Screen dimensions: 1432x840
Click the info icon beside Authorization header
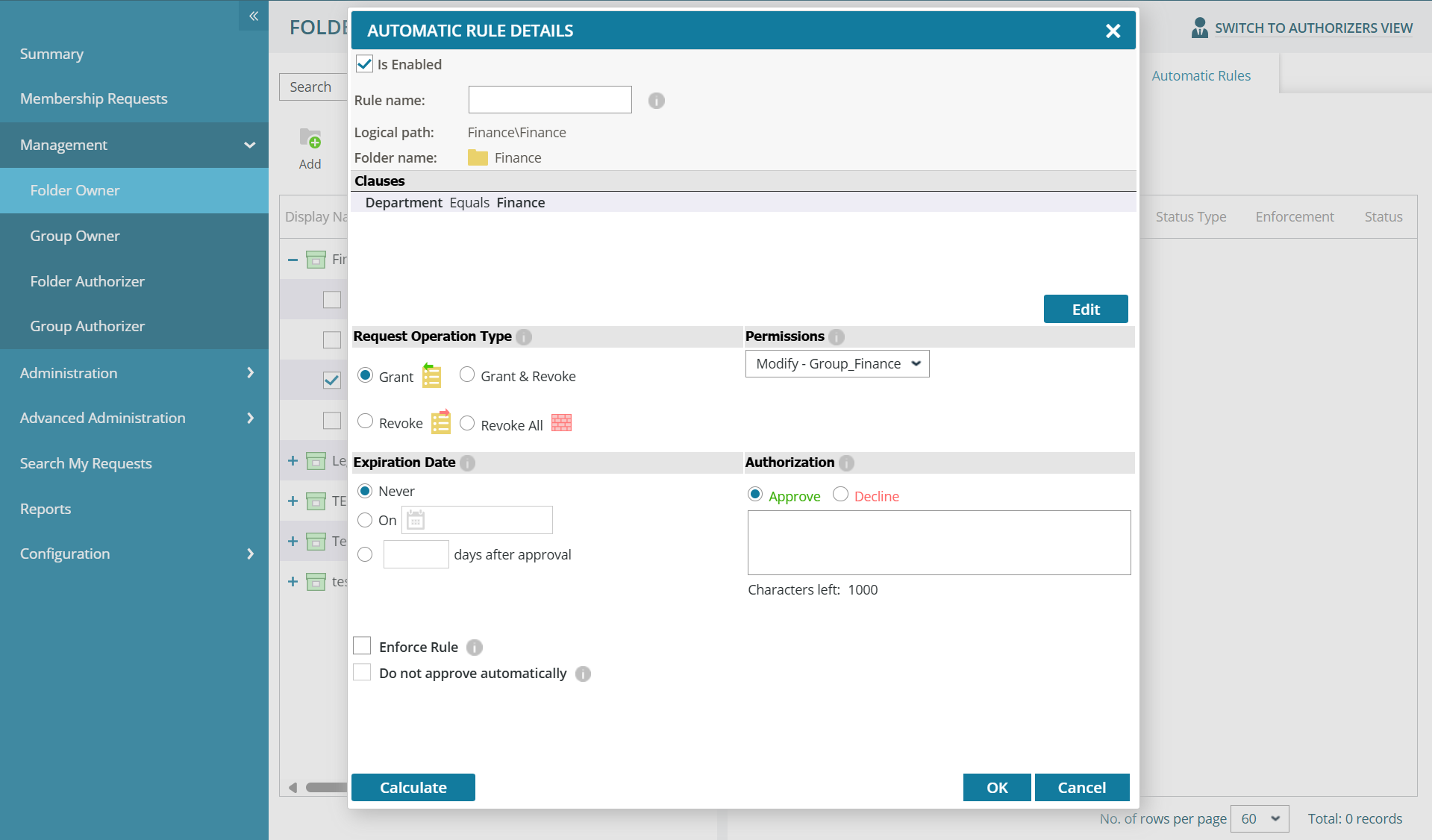click(847, 463)
